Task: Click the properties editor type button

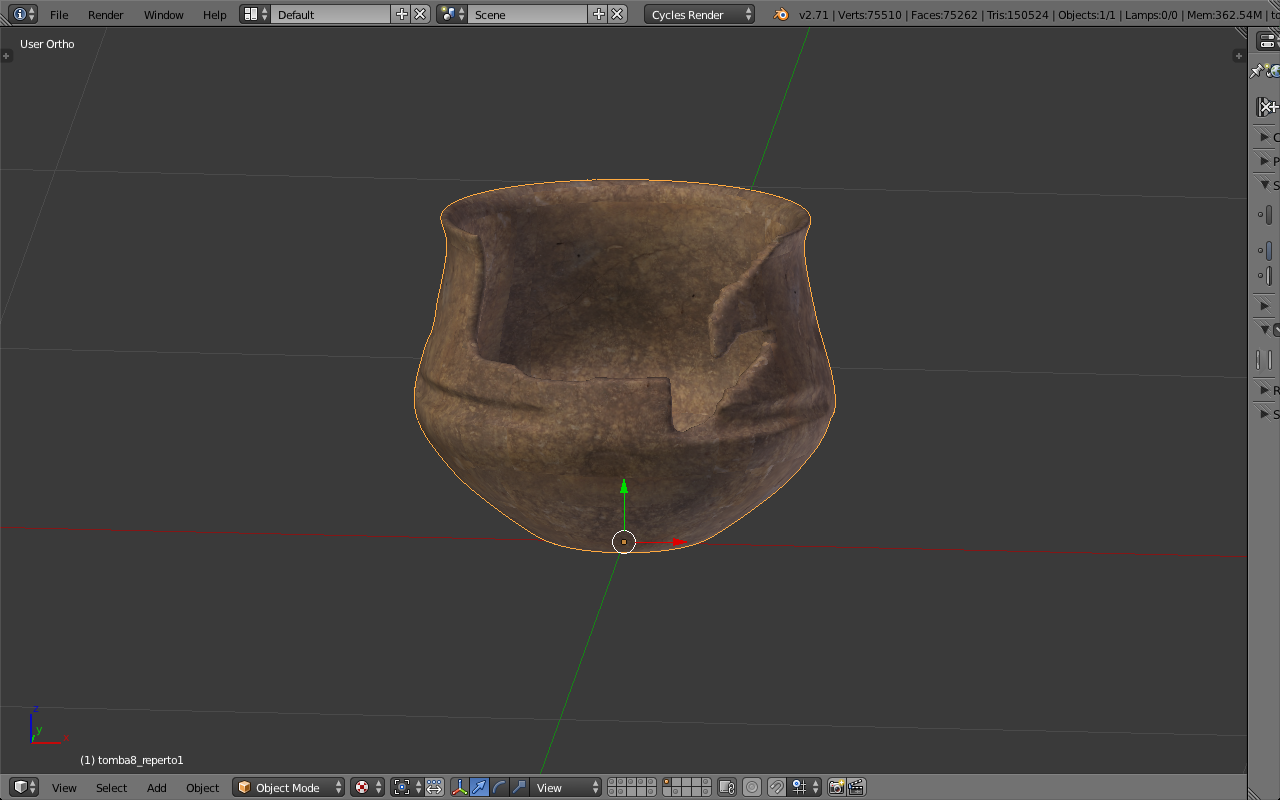Action: pos(1267,40)
